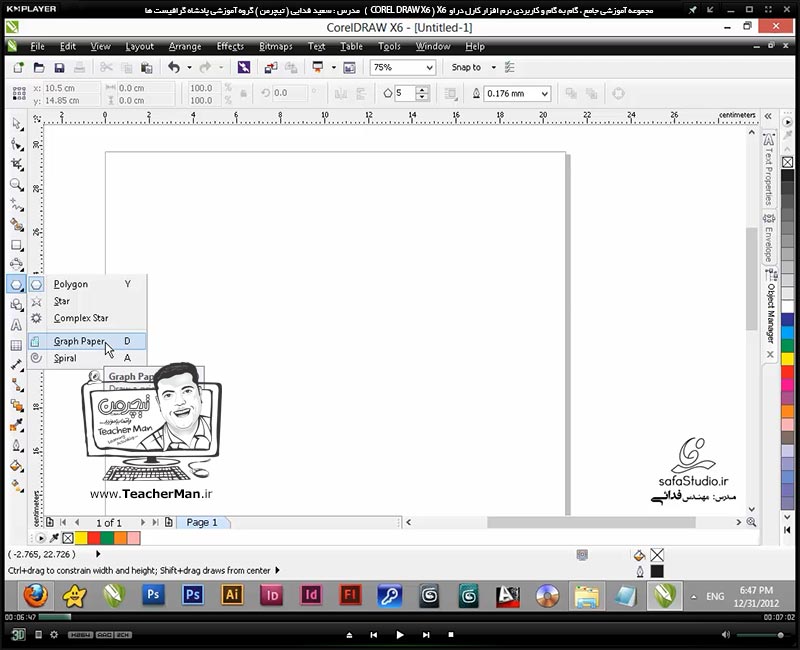The height and width of the screenshot is (650, 800).
Task: Open the Effects menu
Action: coord(230,46)
